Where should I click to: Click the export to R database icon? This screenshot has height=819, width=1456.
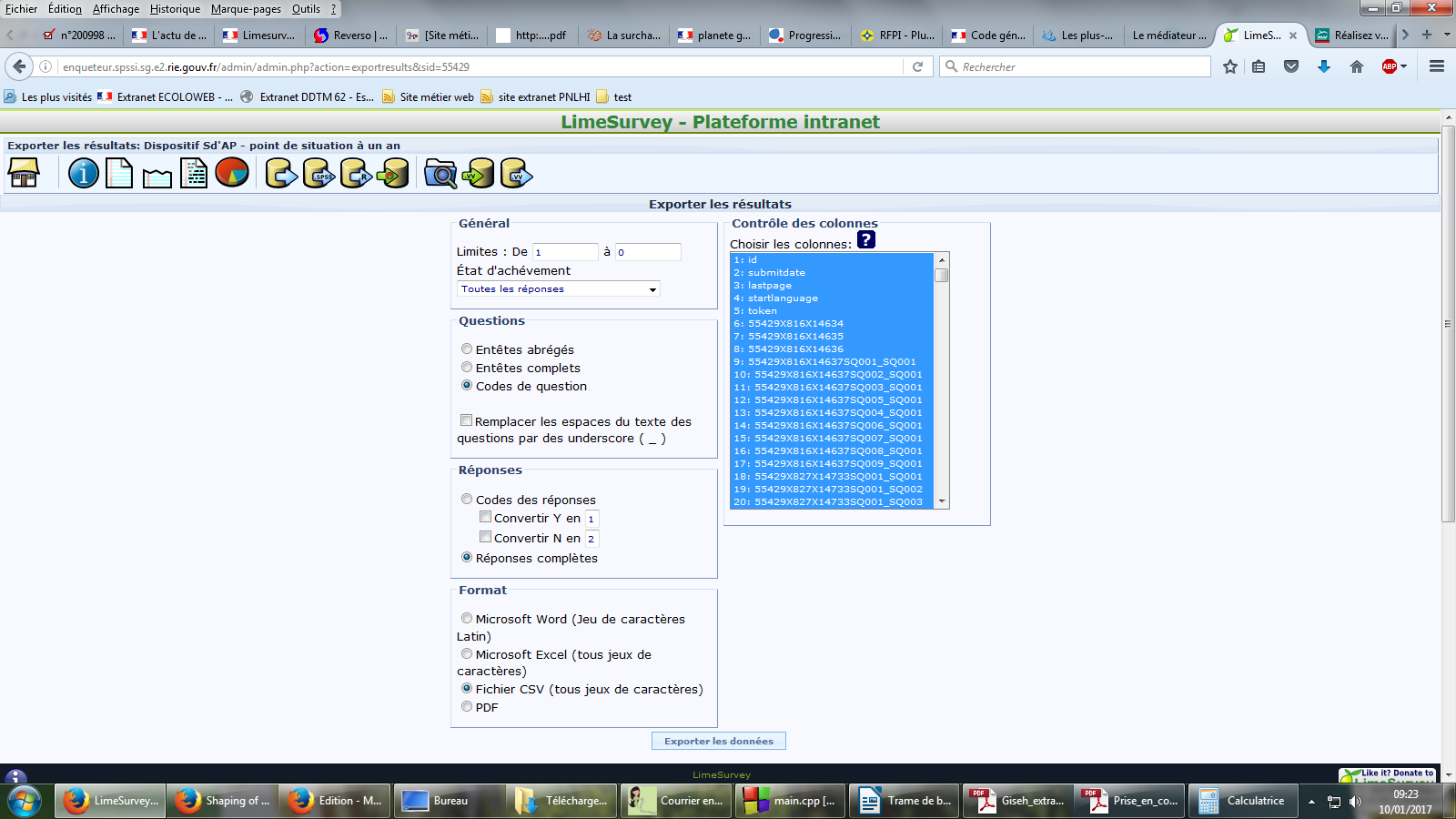pyautogui.click(x=356, y=173)
